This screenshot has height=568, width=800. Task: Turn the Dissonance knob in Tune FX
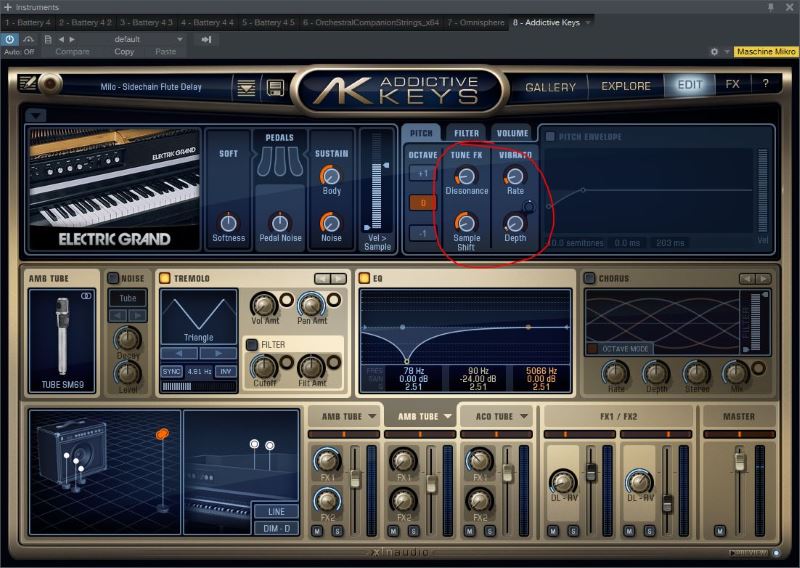466,177
